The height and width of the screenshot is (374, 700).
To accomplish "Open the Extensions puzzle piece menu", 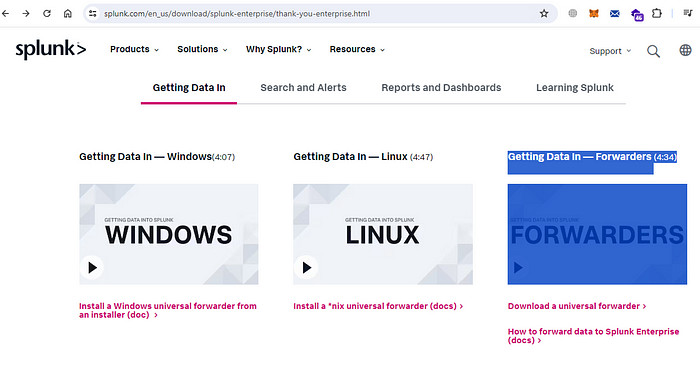I will [x=657, y=13].
